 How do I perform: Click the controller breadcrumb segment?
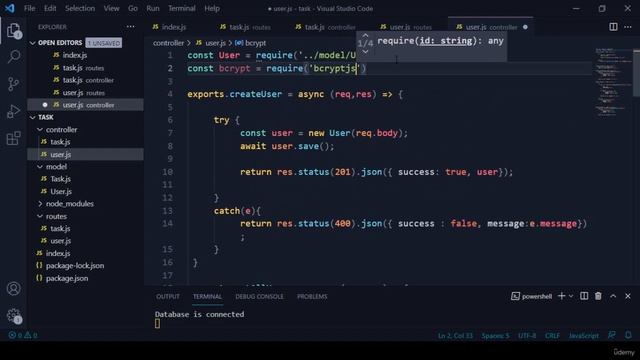pos(168,43)
